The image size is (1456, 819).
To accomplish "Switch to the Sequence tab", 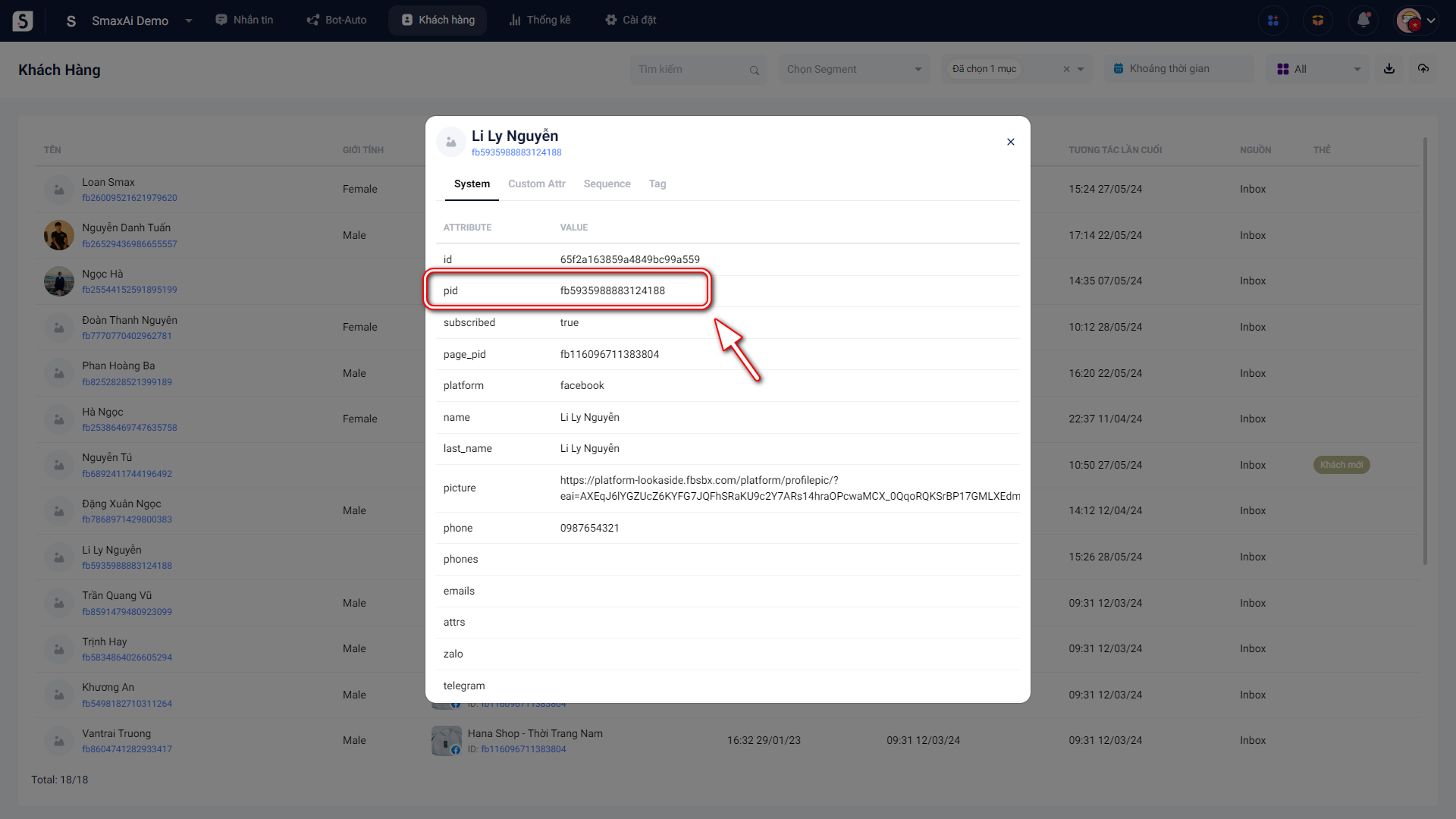I will coord(607,184).
